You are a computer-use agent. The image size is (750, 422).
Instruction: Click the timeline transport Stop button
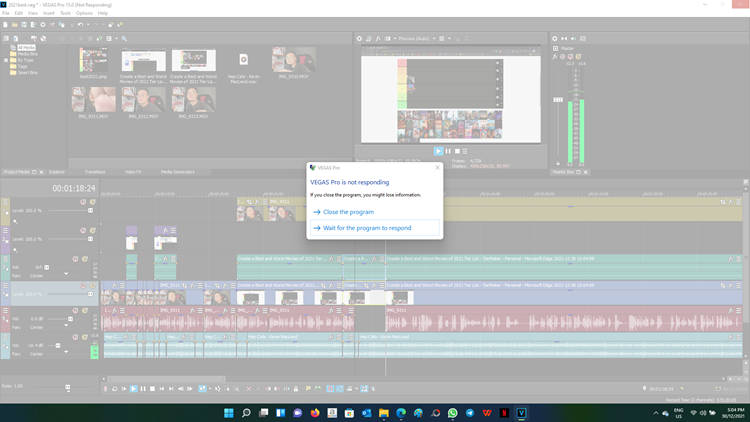(152, 389)
